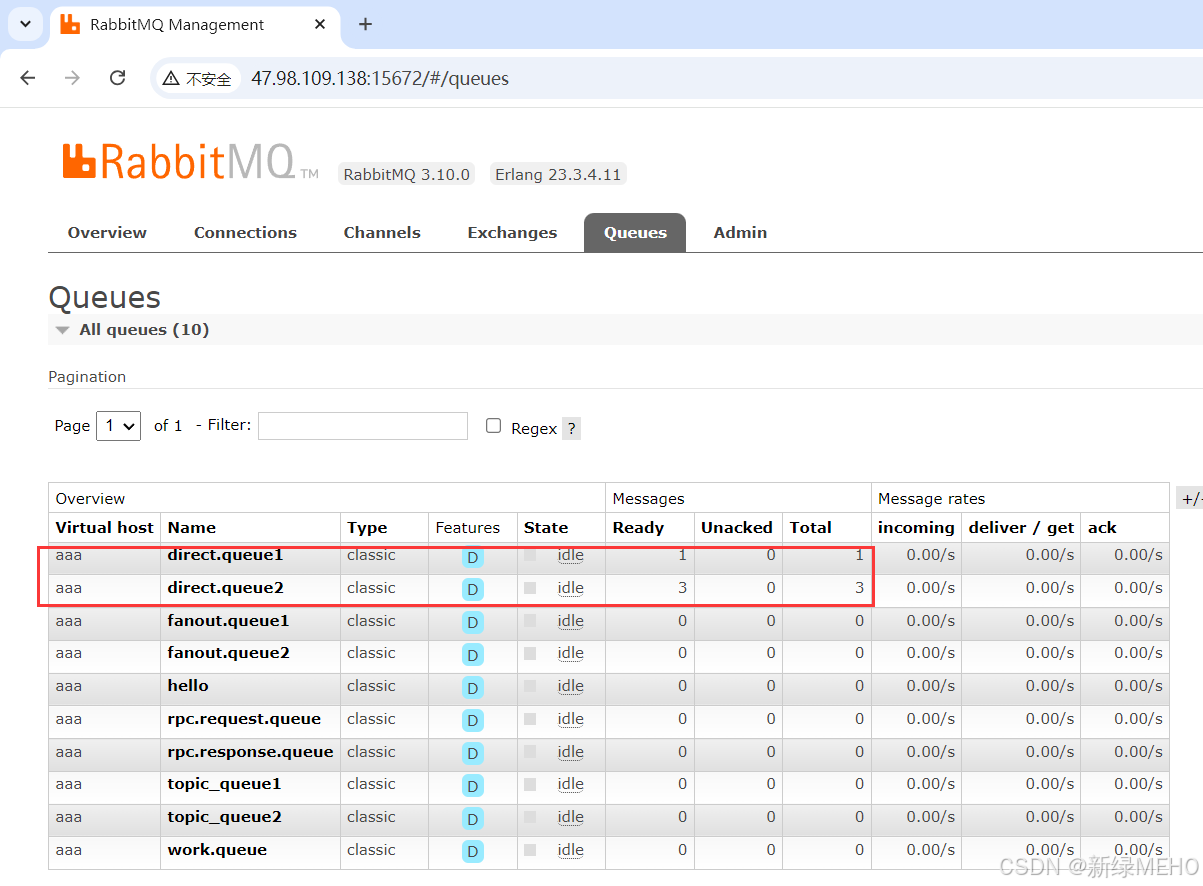
Task: Open the work.queue queue
Action: point(217,850)
